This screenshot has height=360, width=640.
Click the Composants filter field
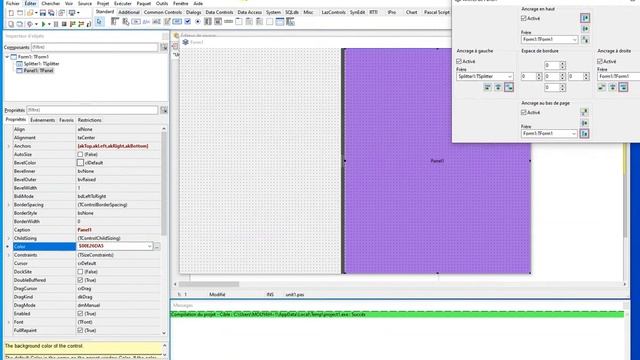click(x=95, y=47)
